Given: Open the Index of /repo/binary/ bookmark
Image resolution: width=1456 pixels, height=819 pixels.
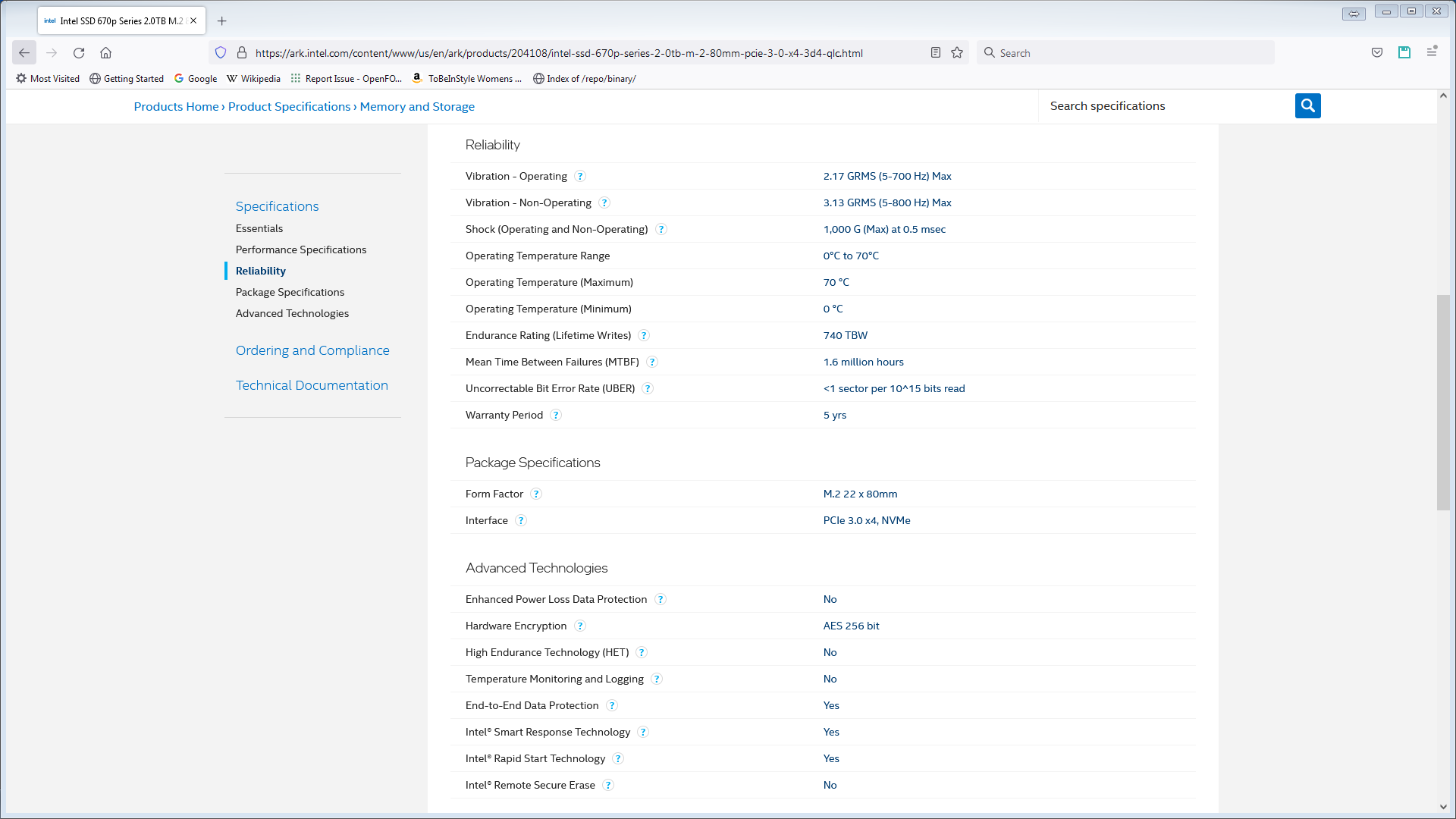Looking at the screenshot, I should tap(585, 79).
